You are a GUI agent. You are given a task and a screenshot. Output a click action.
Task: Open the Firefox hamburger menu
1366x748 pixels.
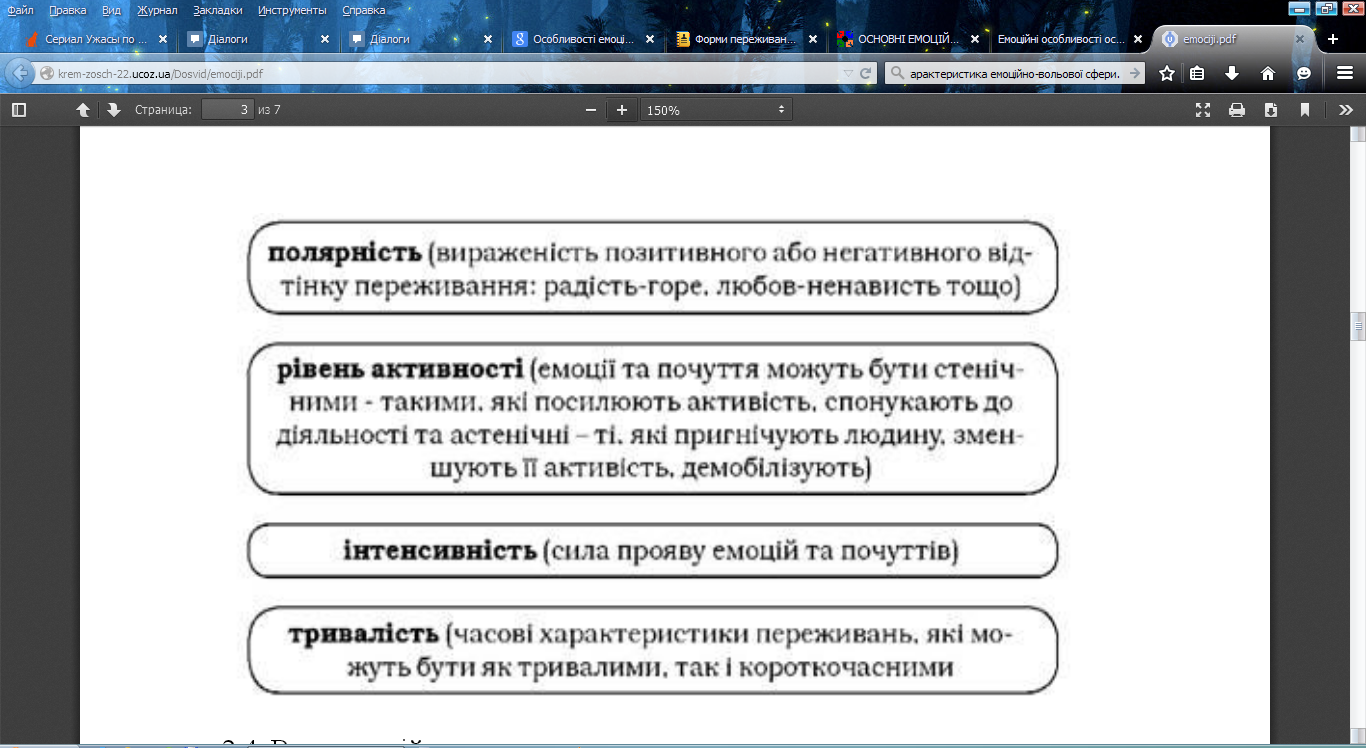coord(1345,73)
